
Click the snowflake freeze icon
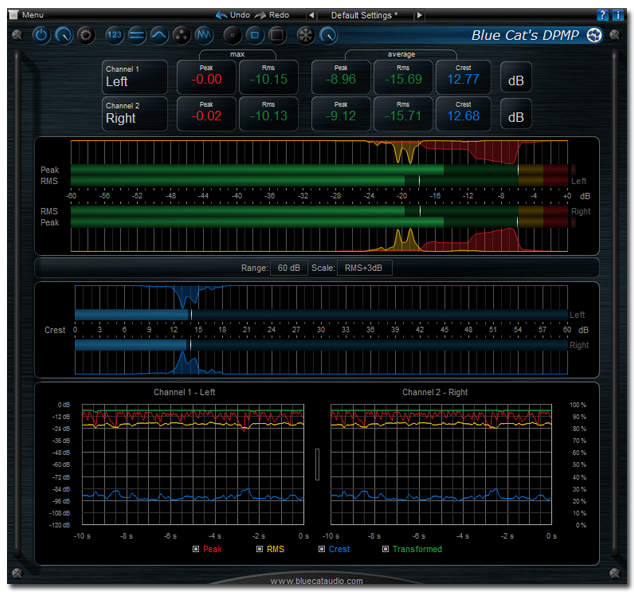pyautogui.click(x=306, y=36)
